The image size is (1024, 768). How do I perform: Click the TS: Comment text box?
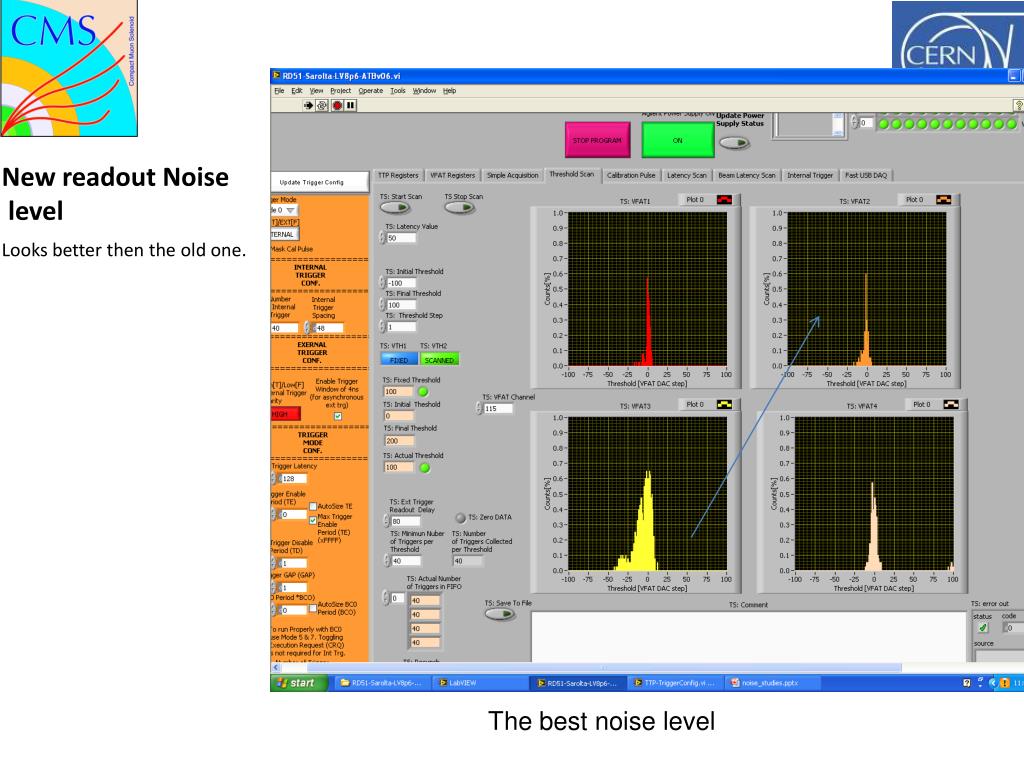748,637
